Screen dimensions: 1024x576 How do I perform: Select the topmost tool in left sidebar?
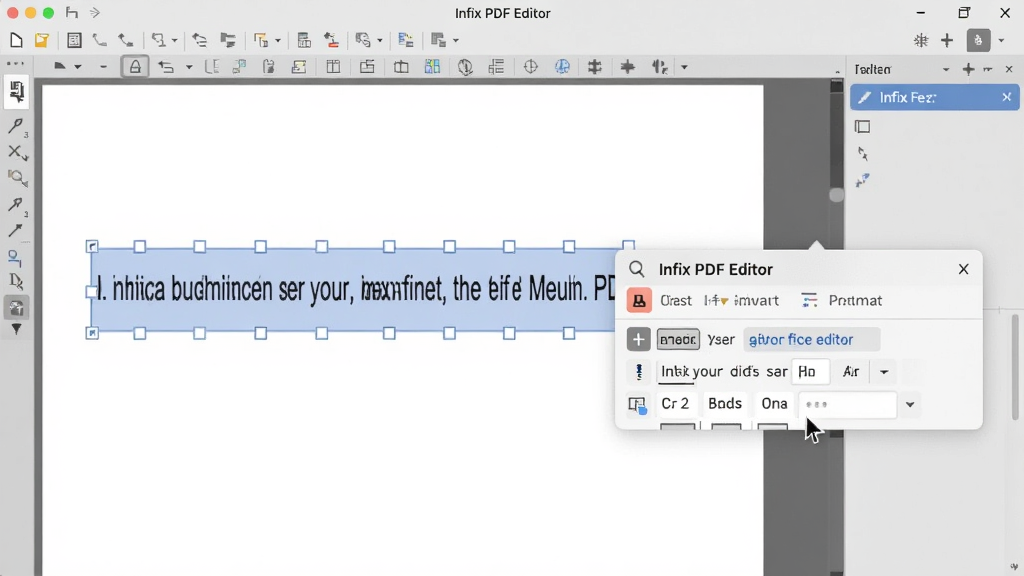16,91
